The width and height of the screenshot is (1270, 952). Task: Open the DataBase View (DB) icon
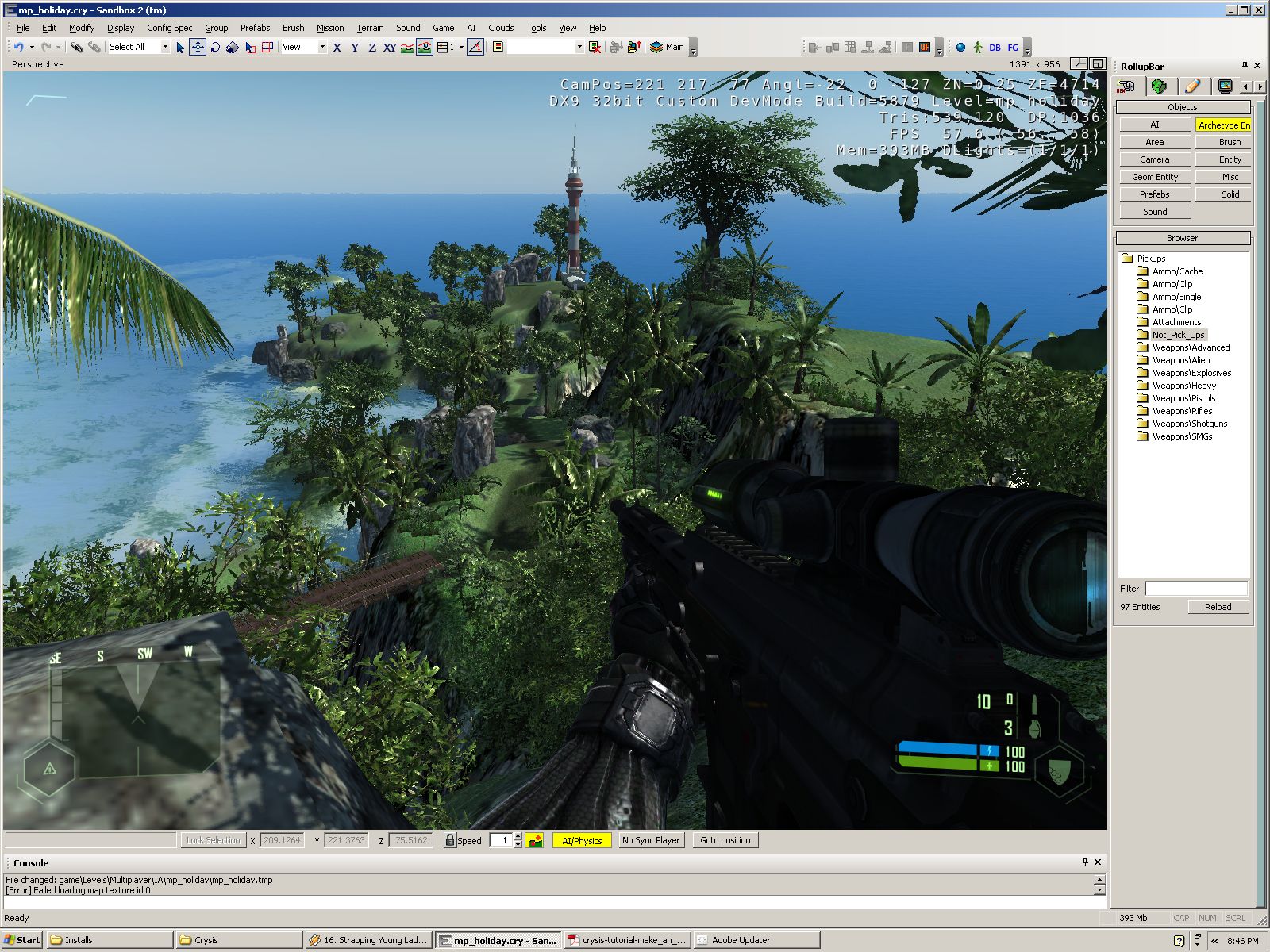(x=995, y=48)
